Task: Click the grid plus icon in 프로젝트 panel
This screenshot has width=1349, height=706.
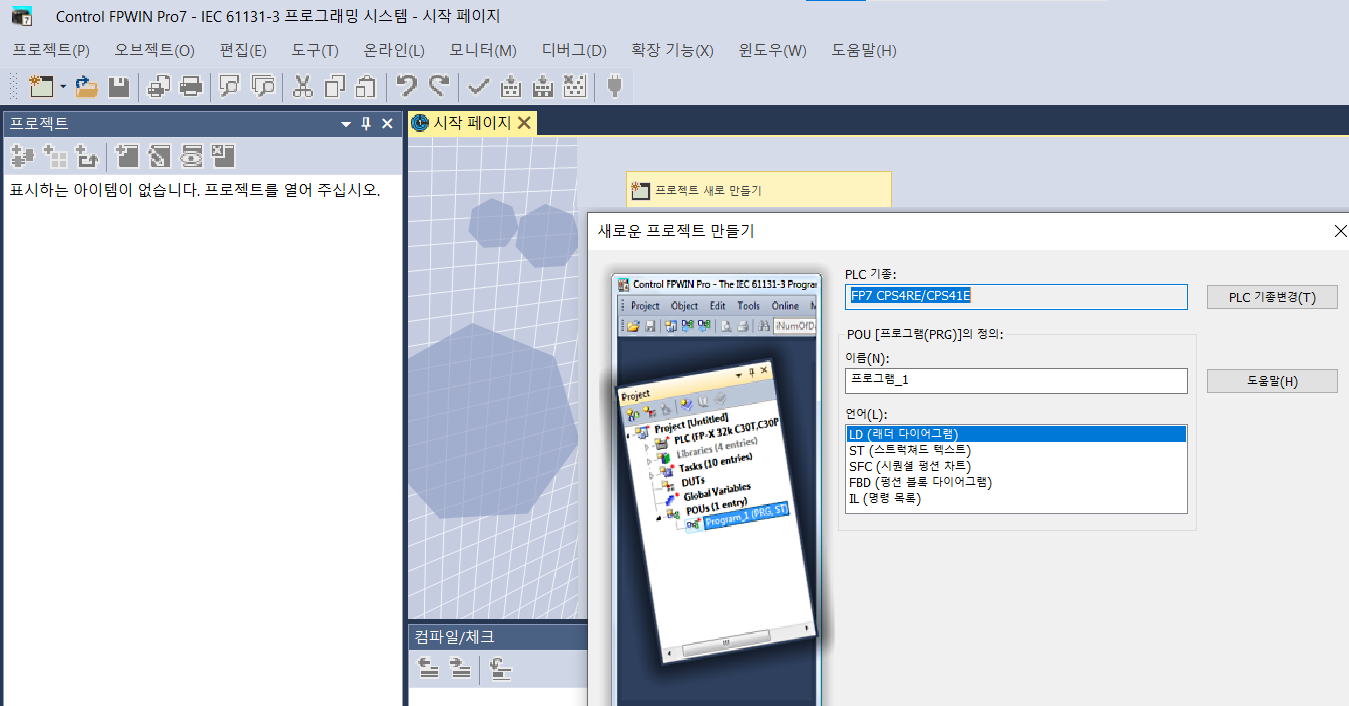Action: click(x=55, y=156)
